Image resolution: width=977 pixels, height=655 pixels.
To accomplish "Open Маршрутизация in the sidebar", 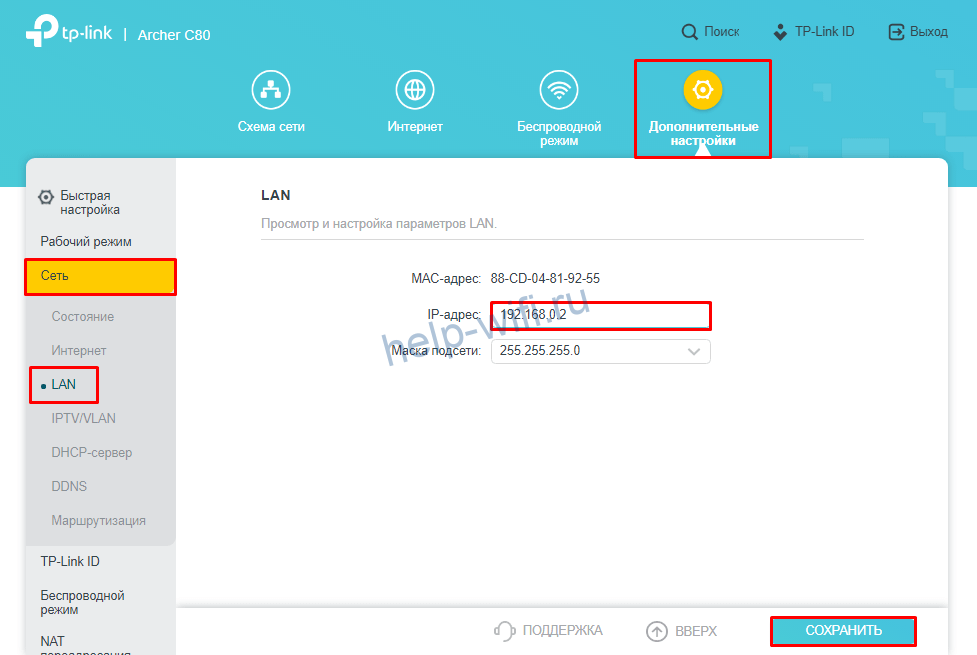I will click(x=98, y=521).
